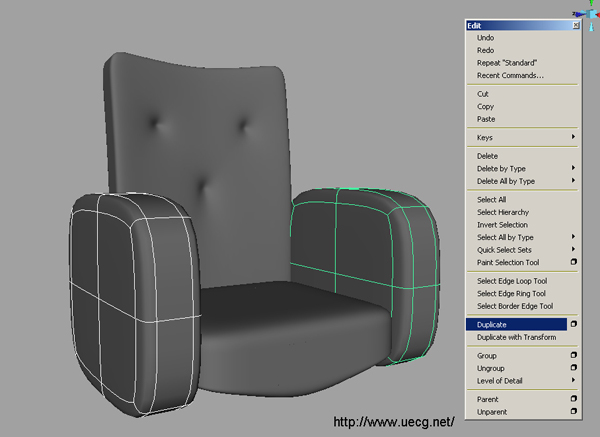
Task: Activate Select Edge Loop Tool
Action: pos(512,281)
